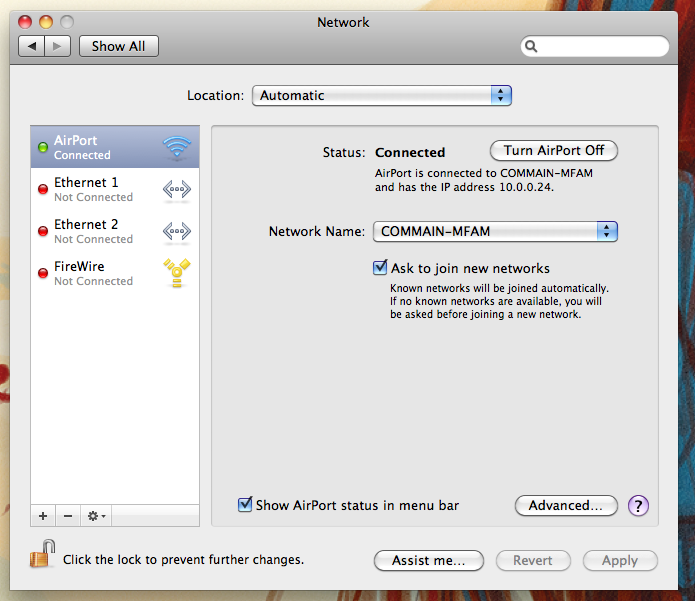695x601 pixels.
Task: Select the FireWire service
Action: (115, 273)
